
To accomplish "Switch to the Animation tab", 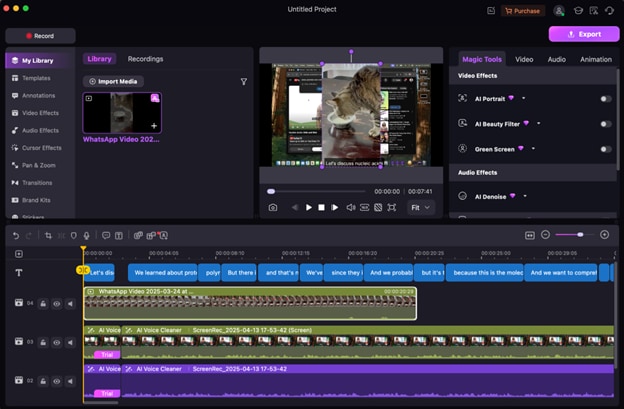I will pos(596,59).
